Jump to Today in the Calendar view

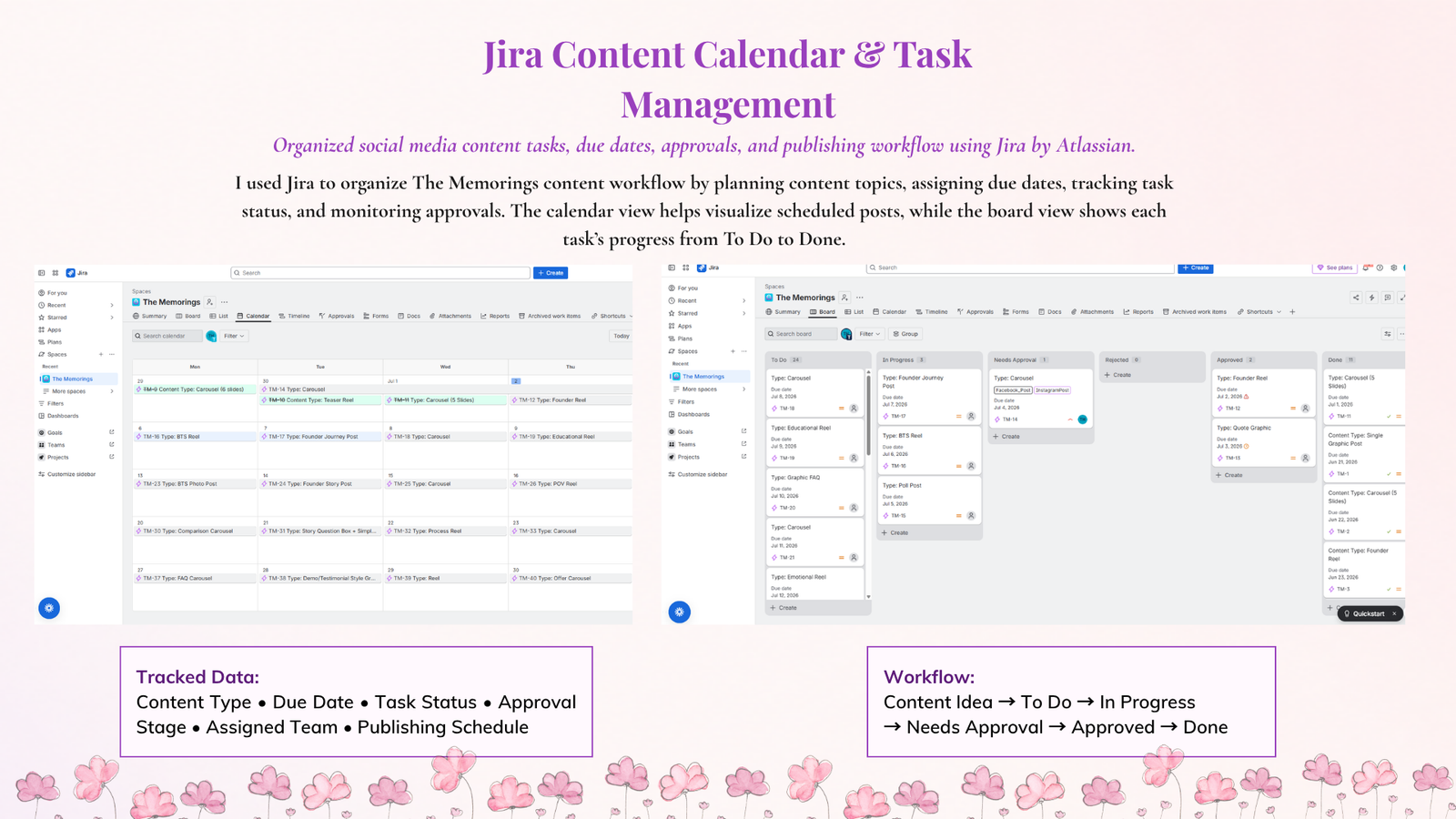pyautogui.click(x=622, y=336)
